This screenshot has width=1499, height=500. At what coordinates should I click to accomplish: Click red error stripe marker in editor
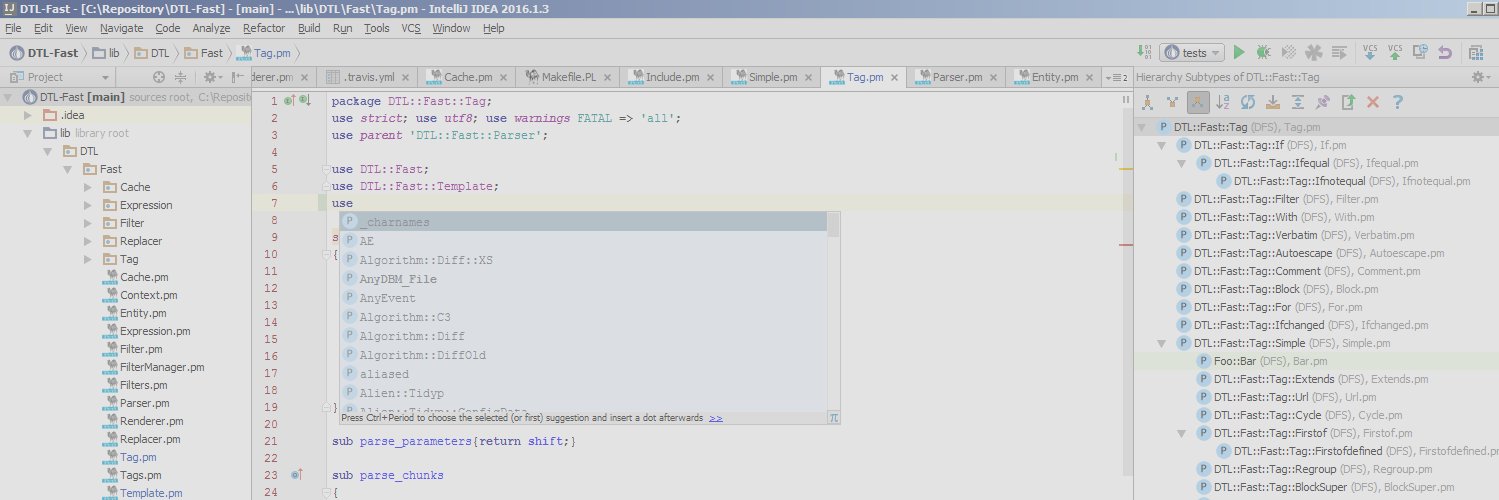pos(1125,245)
